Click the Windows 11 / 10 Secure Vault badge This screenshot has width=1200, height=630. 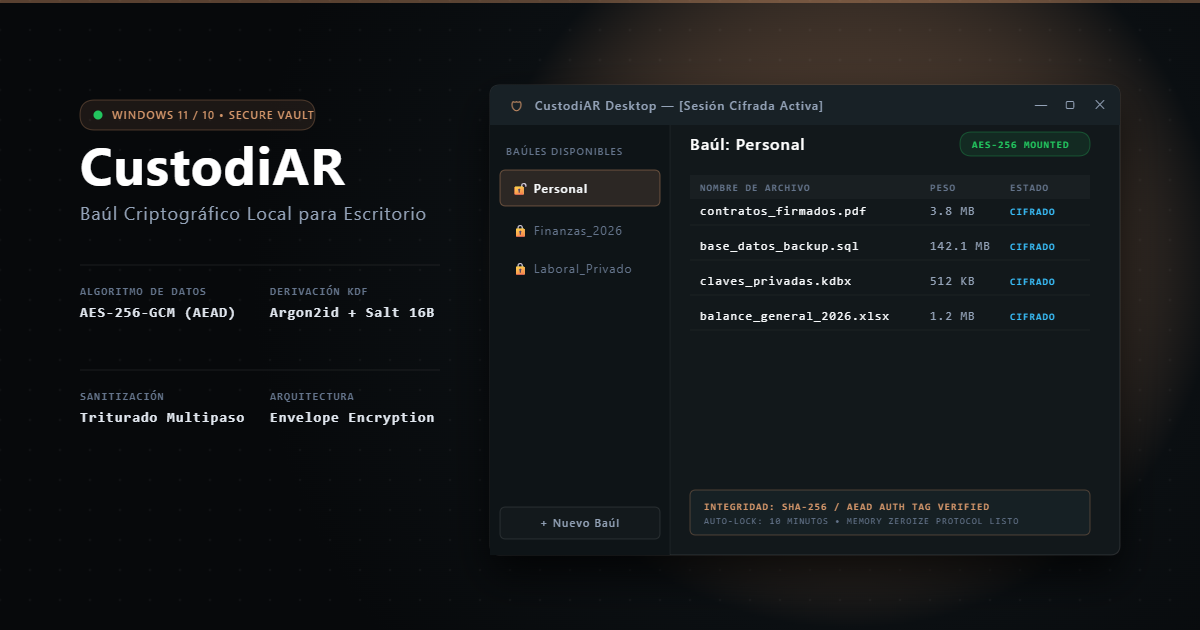click(x=198, y=115)
